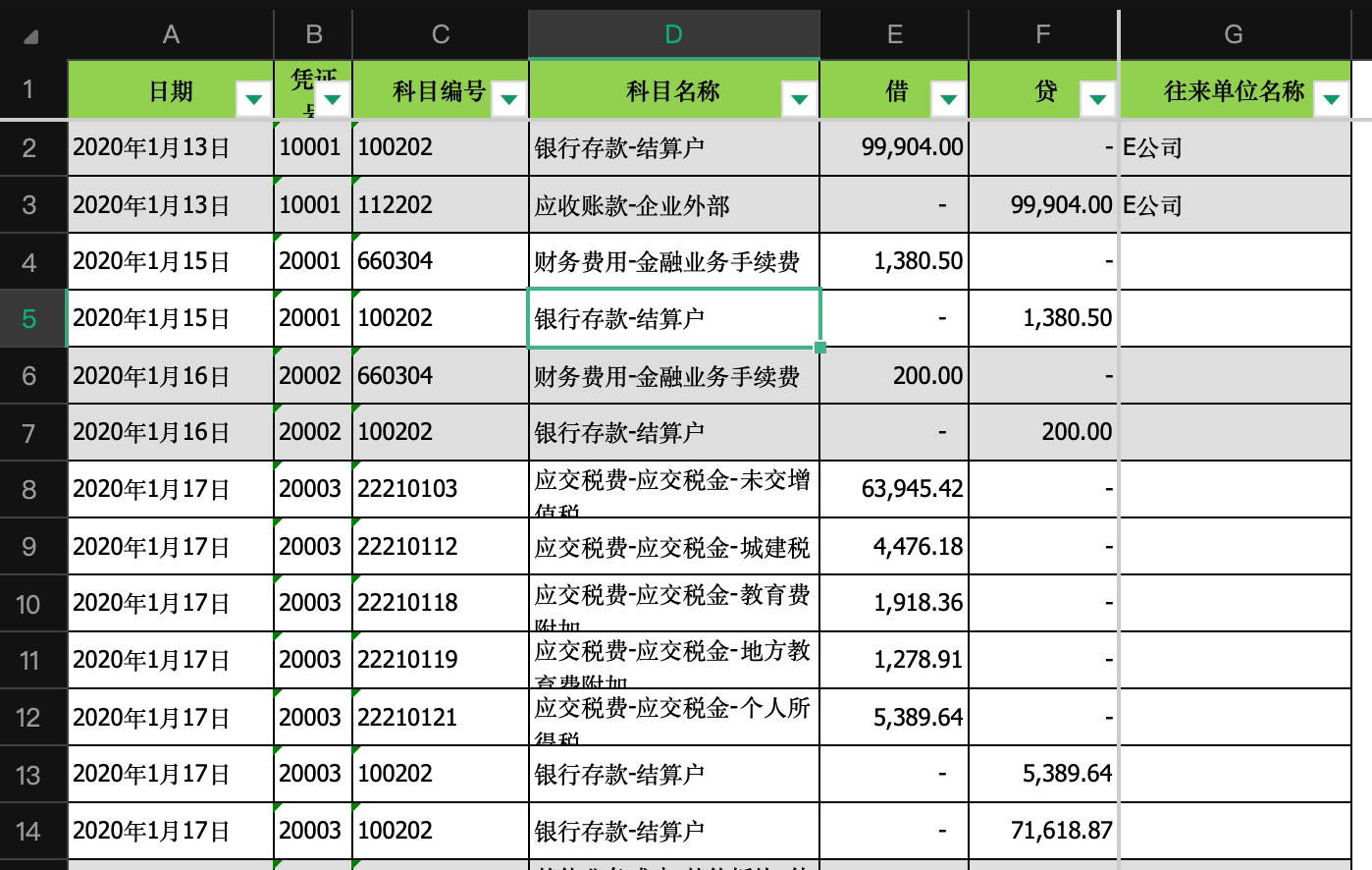The height and width of the screenshot is (870, 1372).
Task: Select the 应收账款-企业外部 cell
Action: pyautogui.click(x=674, y=205)
